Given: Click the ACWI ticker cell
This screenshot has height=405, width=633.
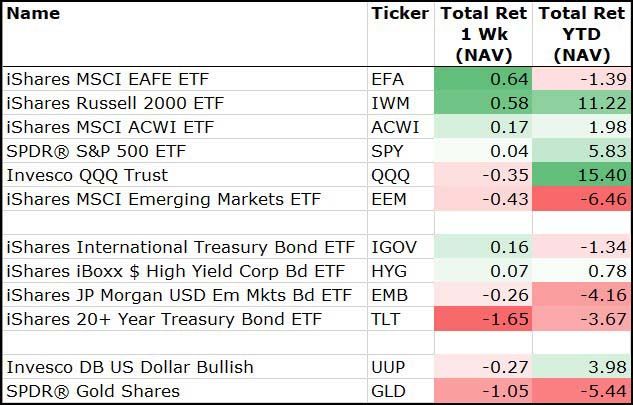Looking at the screenshot, I should point(396,127).
